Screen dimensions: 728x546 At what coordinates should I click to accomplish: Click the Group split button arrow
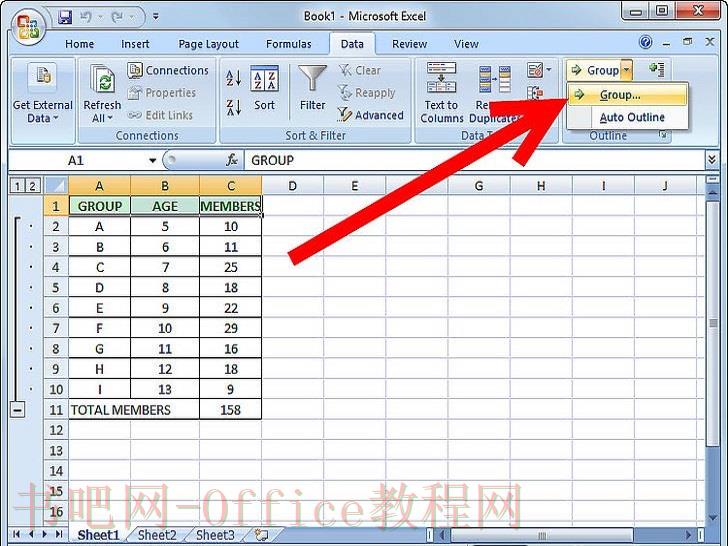[x=626, y=71]
